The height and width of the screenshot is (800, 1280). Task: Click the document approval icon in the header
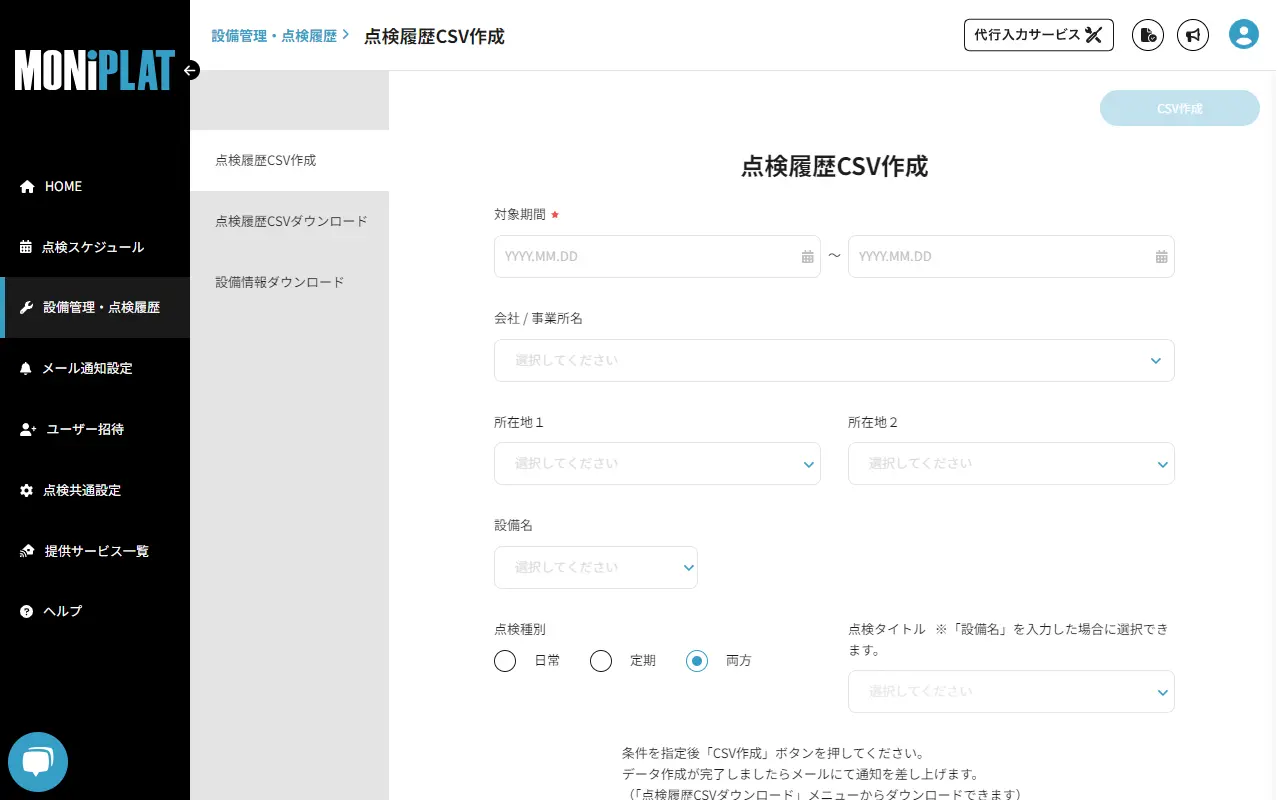tap(1147, 34)
